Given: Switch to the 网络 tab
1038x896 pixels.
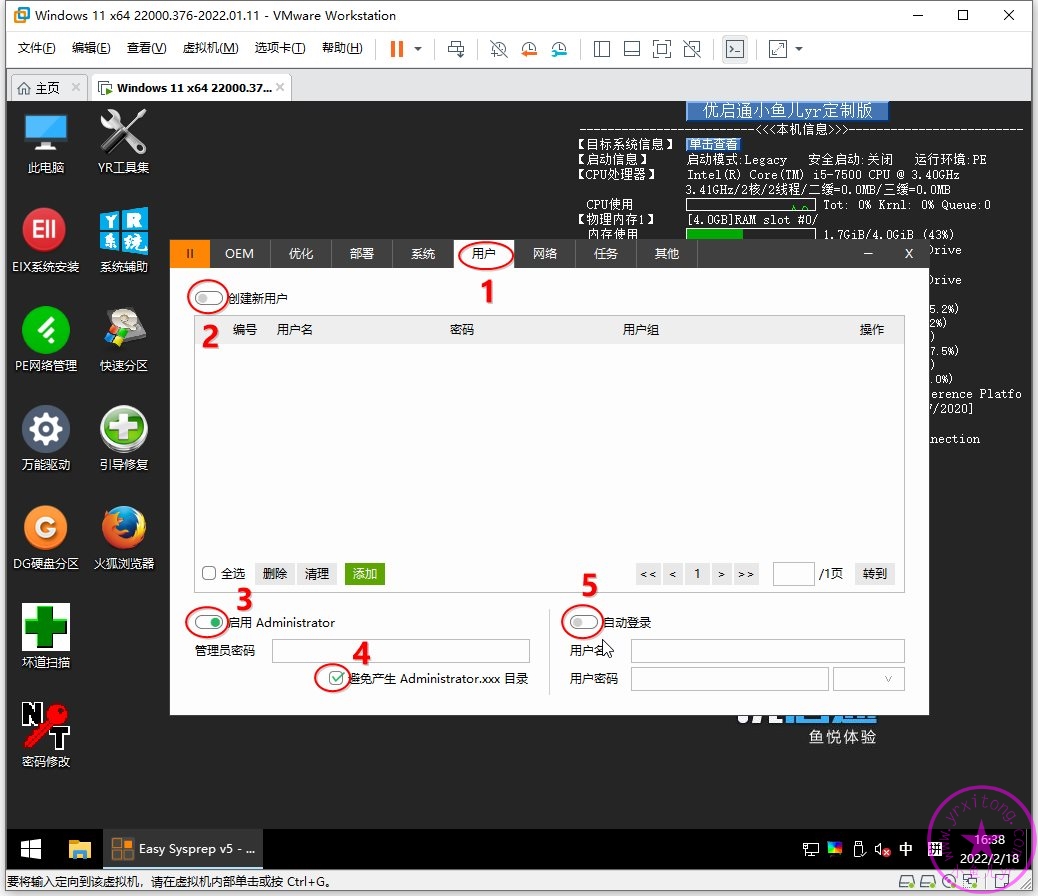Looking at the screenshot, I should (545, 254).
